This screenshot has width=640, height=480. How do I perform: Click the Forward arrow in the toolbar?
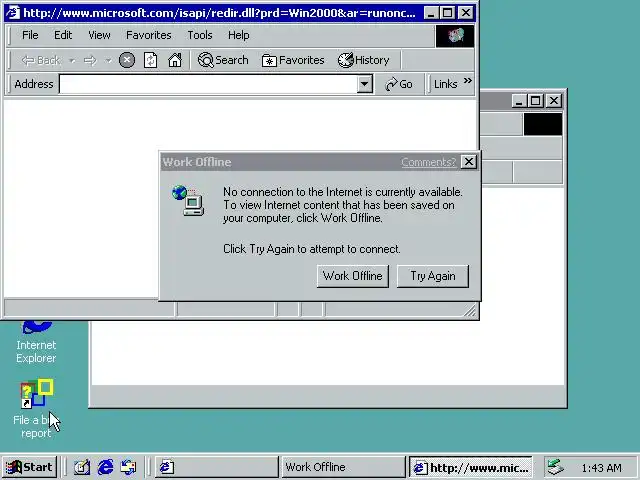point(90,60)
